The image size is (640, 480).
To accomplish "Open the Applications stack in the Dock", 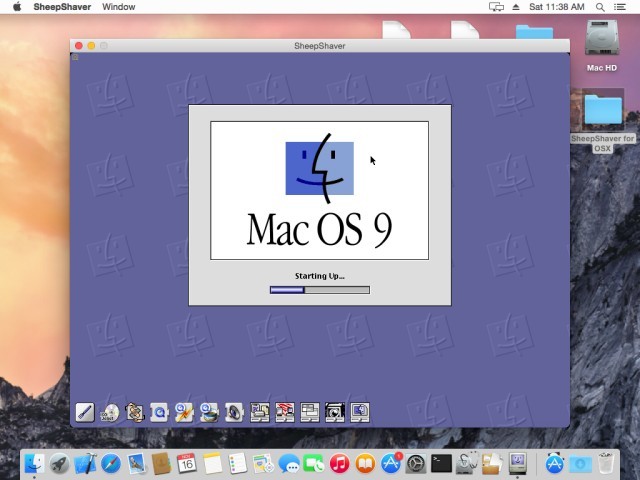I will click(554, 463).
